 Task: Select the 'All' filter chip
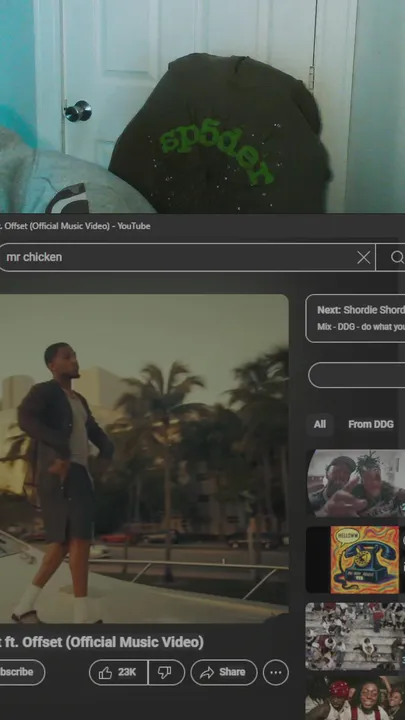point(320,424)
